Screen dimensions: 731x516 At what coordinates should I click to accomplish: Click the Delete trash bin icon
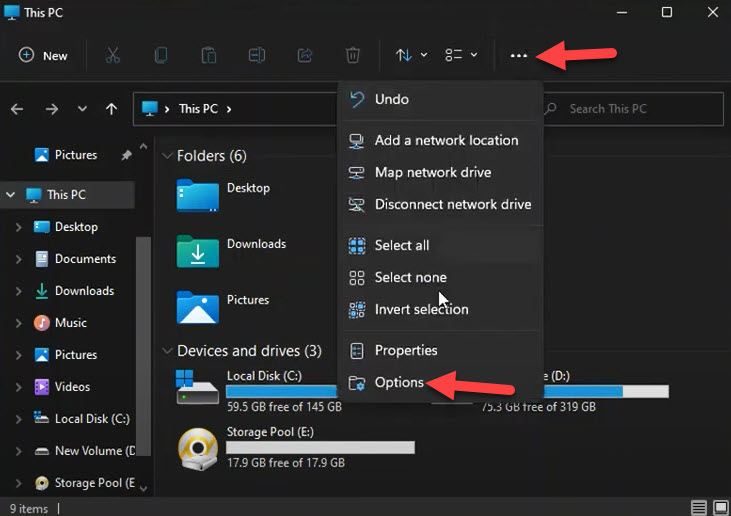point(353,55)
